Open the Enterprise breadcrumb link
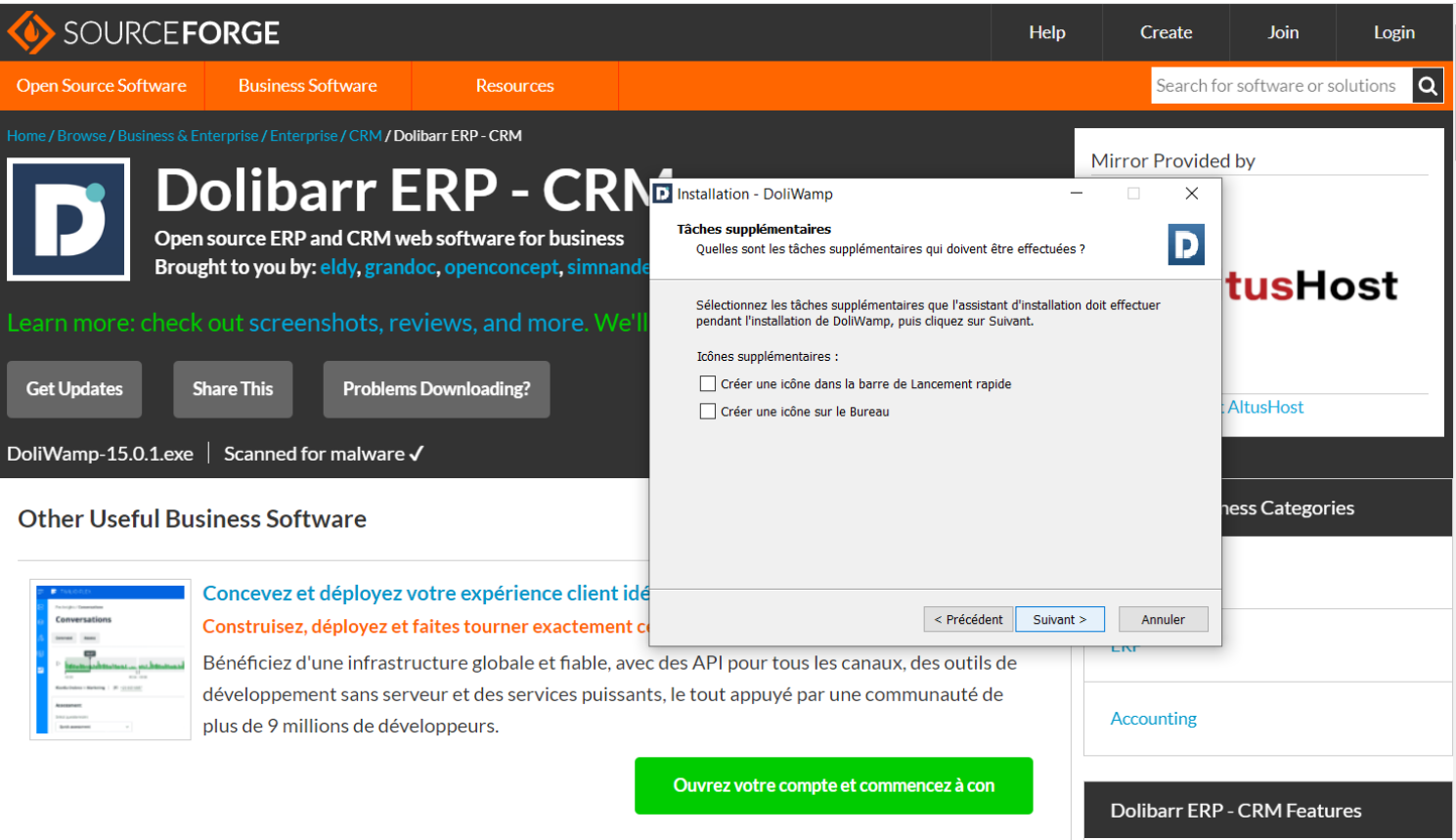This screenshot has width=1456, height=840. 303,136
